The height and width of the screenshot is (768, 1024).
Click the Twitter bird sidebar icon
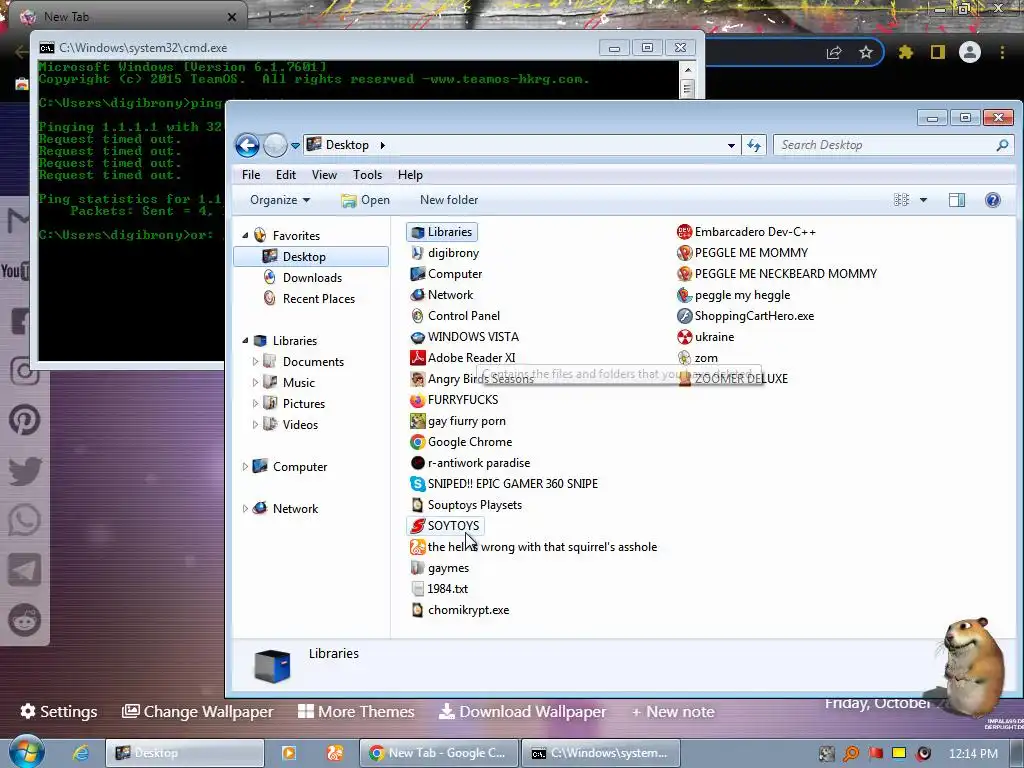coord(25,470)
